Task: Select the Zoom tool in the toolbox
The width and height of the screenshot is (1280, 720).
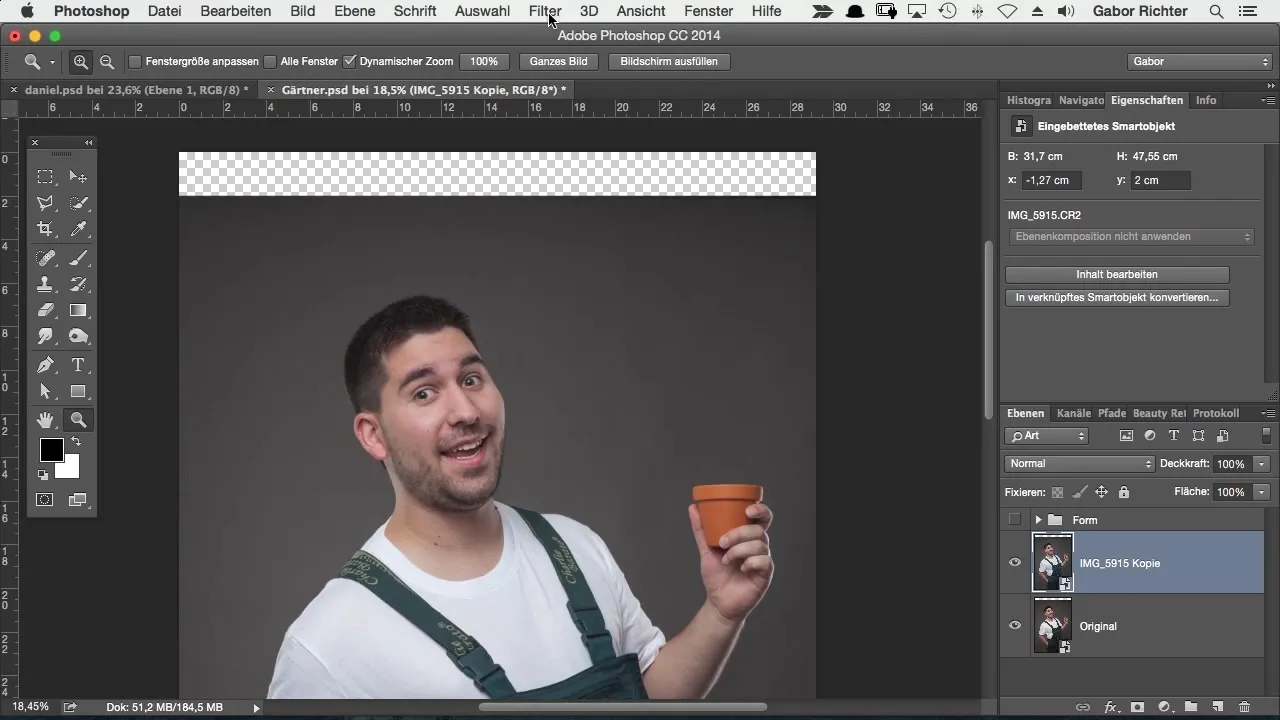Action: [78, 420]
